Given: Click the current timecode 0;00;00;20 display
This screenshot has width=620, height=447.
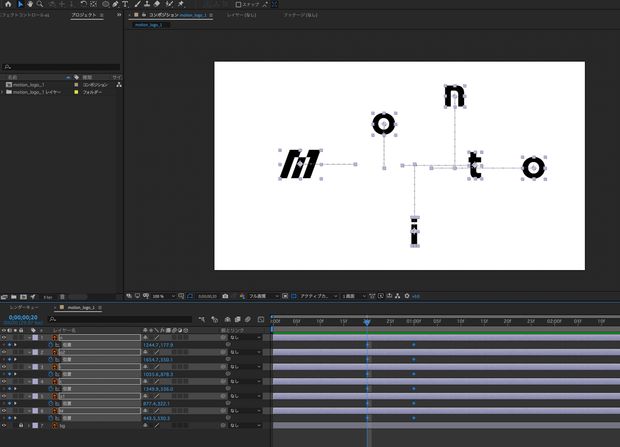Looking at the screenshot, I should 22,318.
